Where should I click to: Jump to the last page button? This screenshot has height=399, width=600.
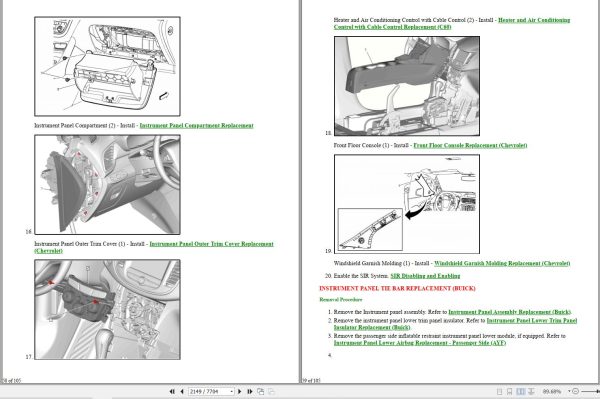click(x=250, y=391)
